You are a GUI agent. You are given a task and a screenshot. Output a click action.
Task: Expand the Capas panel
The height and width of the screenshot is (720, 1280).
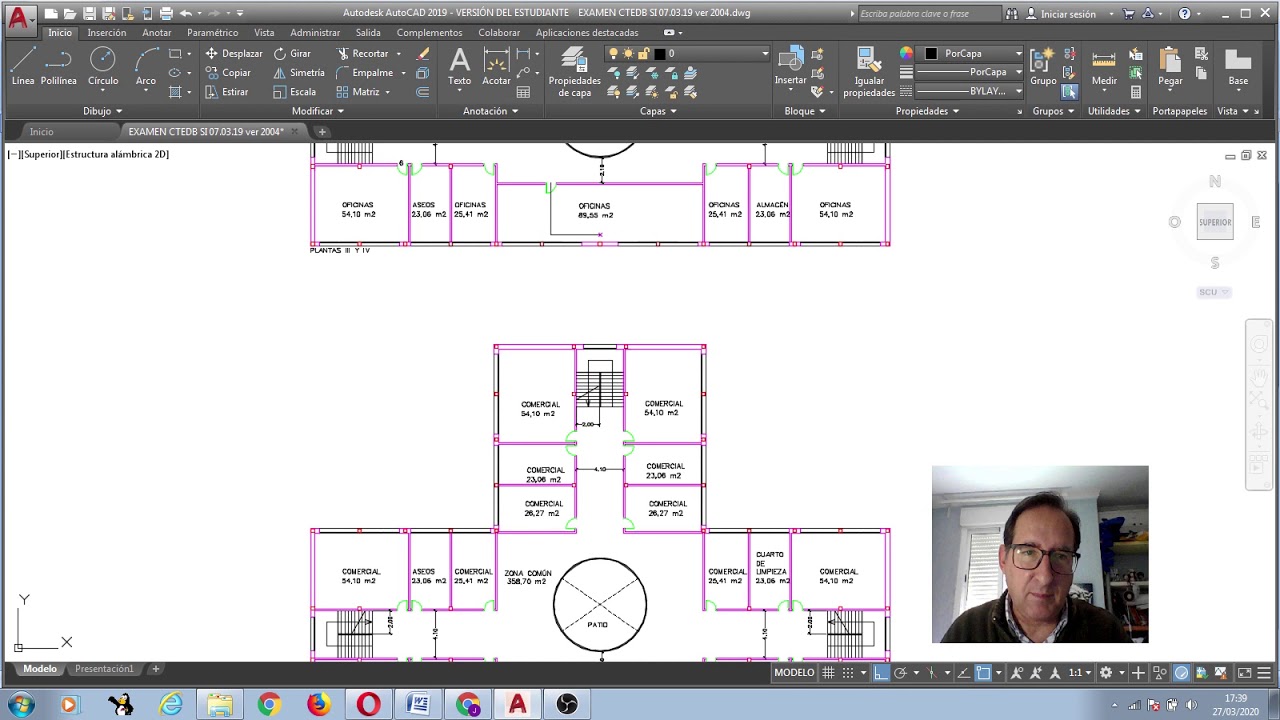[658, 111]
